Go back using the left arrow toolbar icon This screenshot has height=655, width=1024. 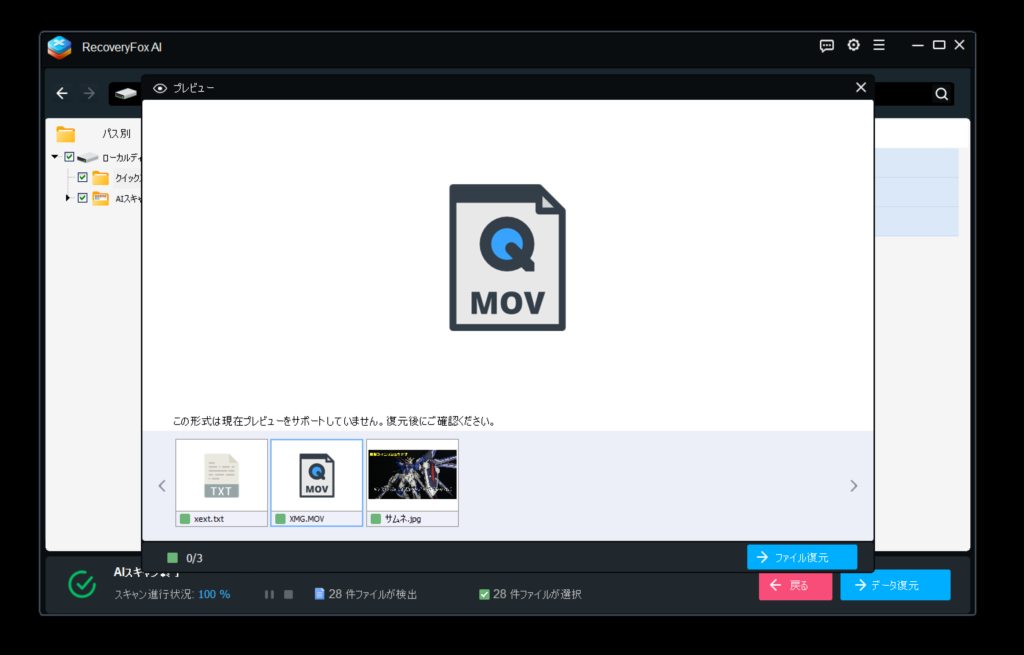(62, 93)
